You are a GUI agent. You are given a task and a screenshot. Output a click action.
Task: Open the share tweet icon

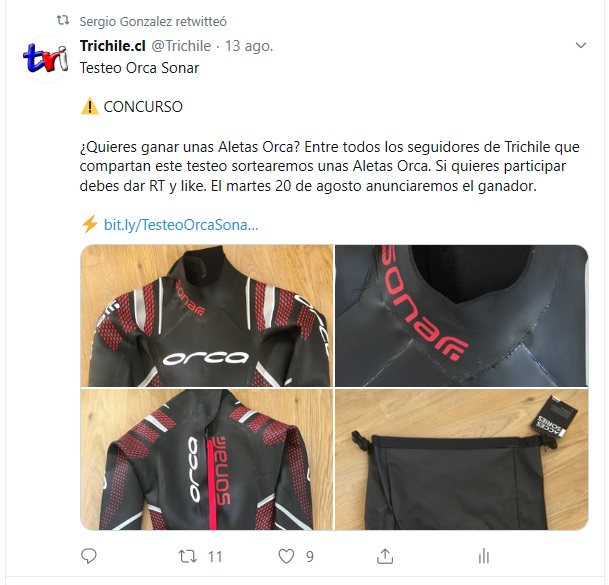coord(385,556)
